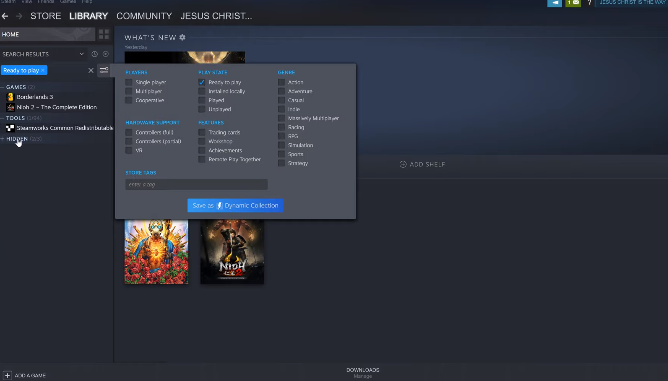Enable the Single-player checkbox

(x=129, y=82)
